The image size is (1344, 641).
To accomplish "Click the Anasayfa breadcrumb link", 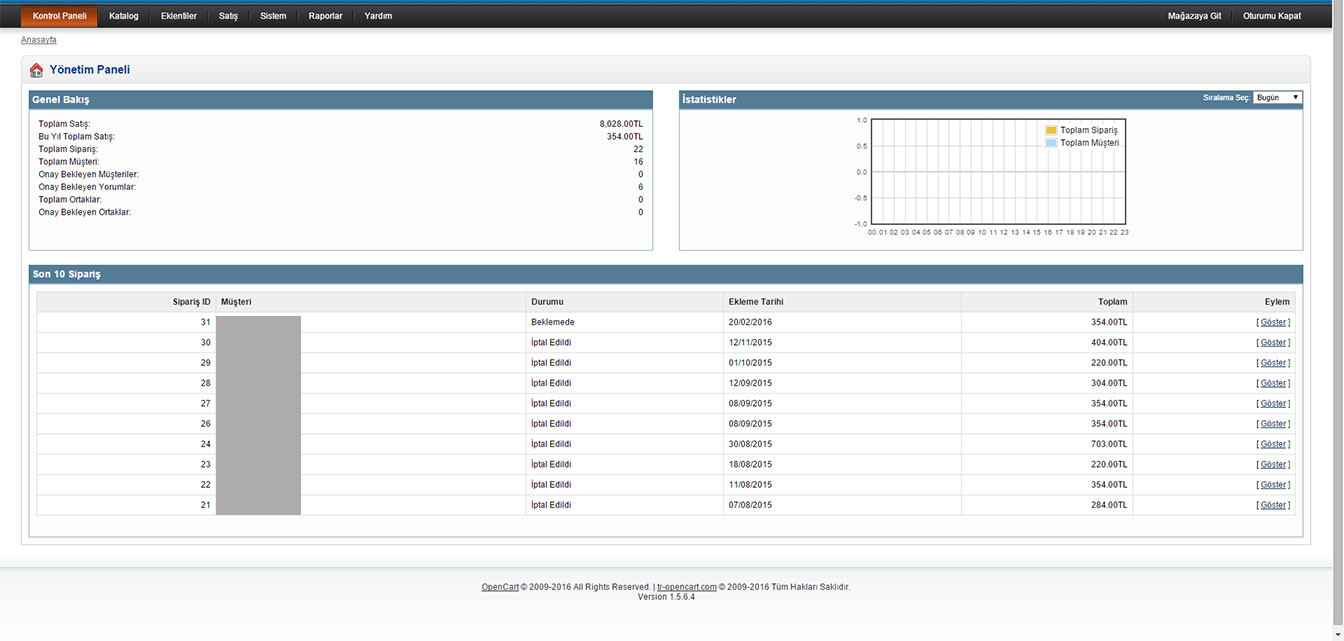I will [39, 40].
